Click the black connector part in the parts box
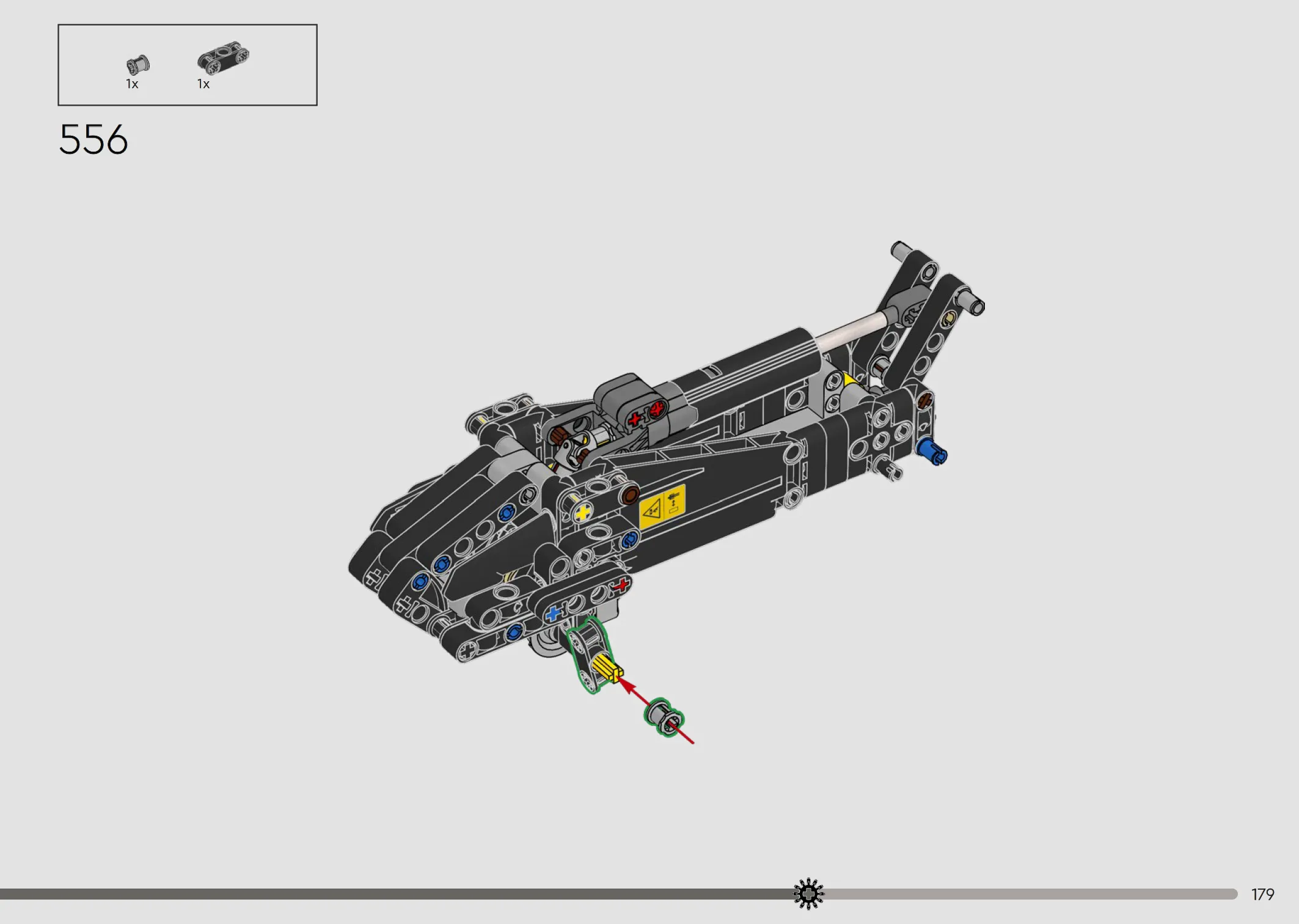 tap(223, 57)
